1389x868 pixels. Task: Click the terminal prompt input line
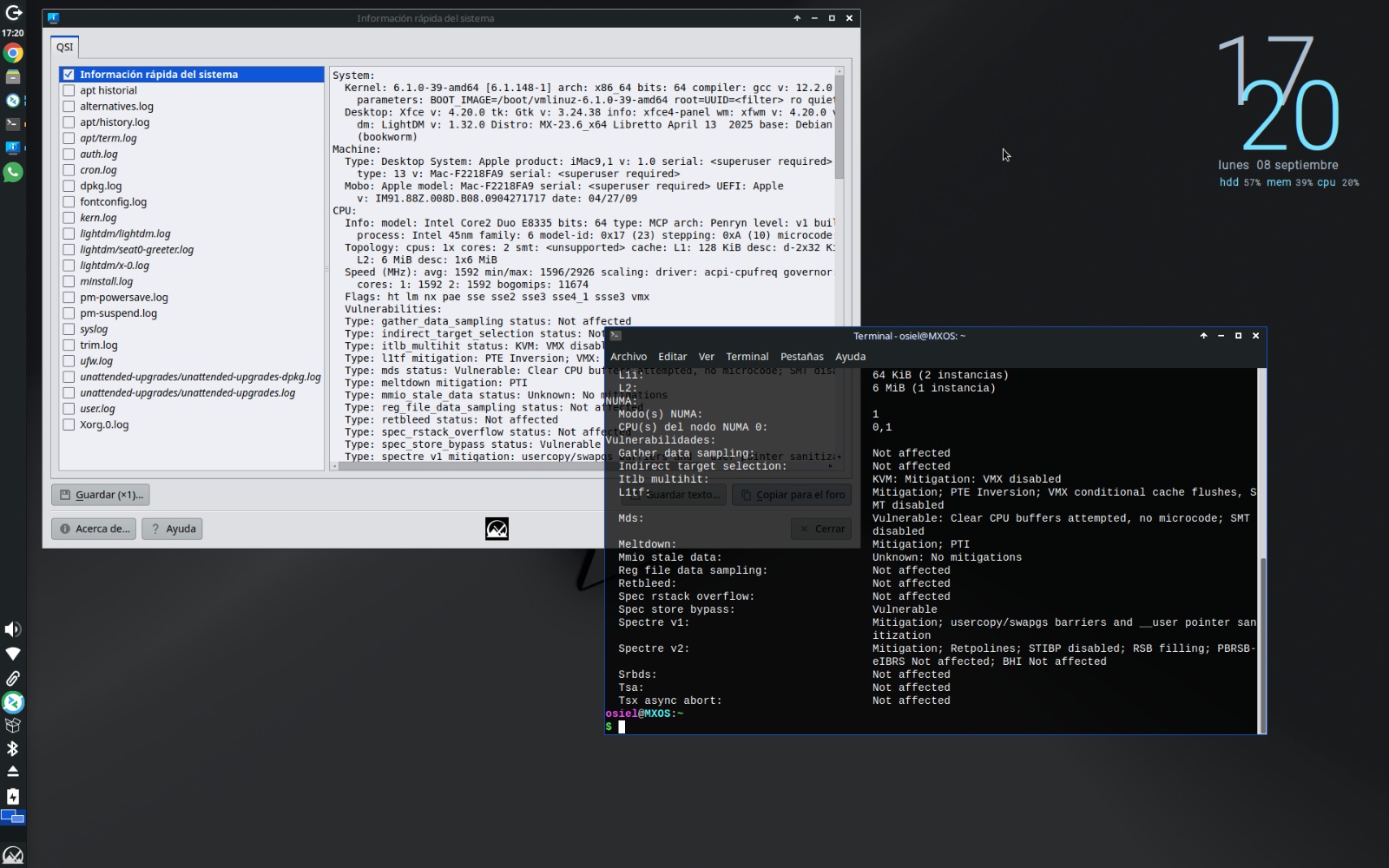click(931, 727)
